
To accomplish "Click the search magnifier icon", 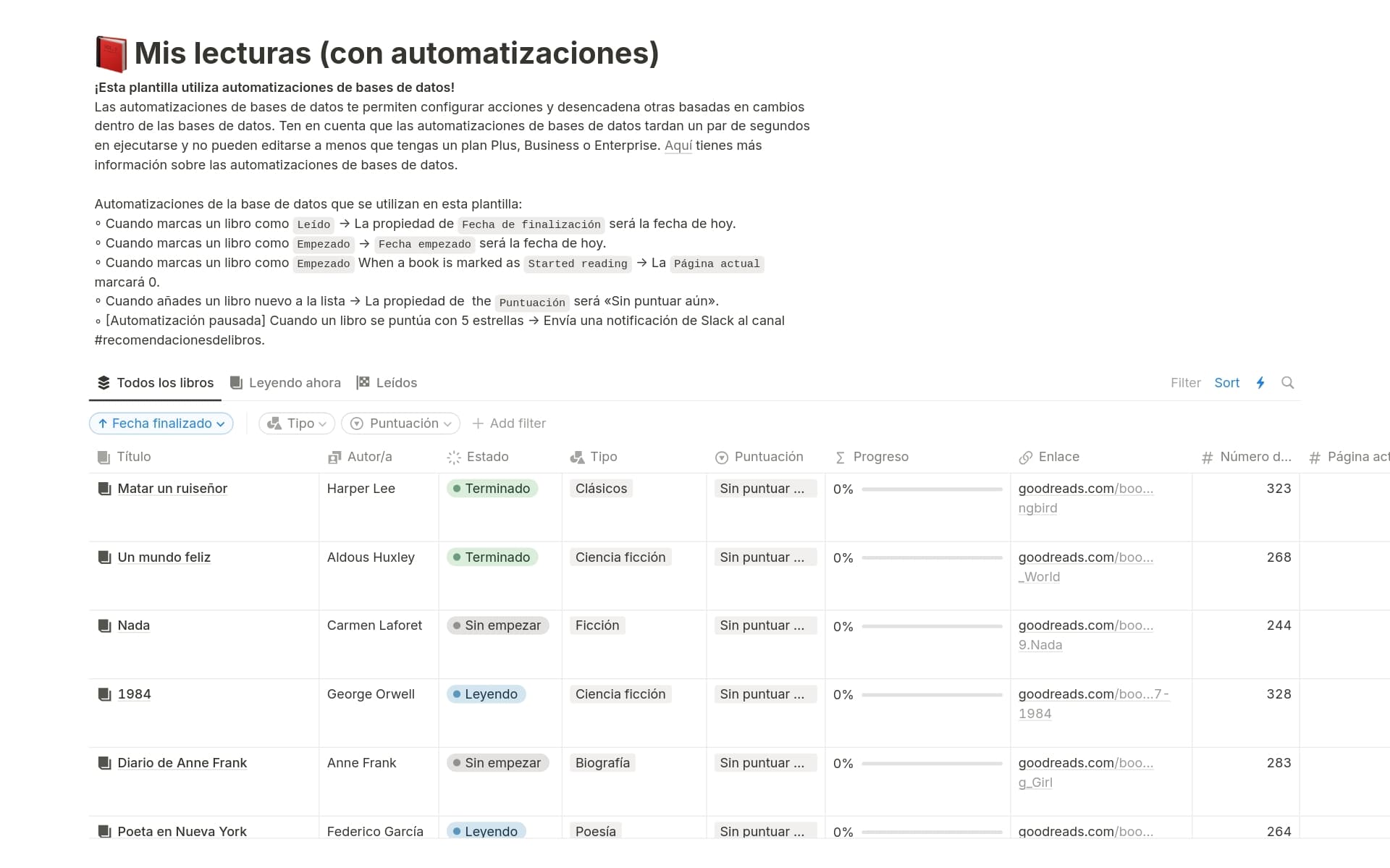I will click(1287, 383).
